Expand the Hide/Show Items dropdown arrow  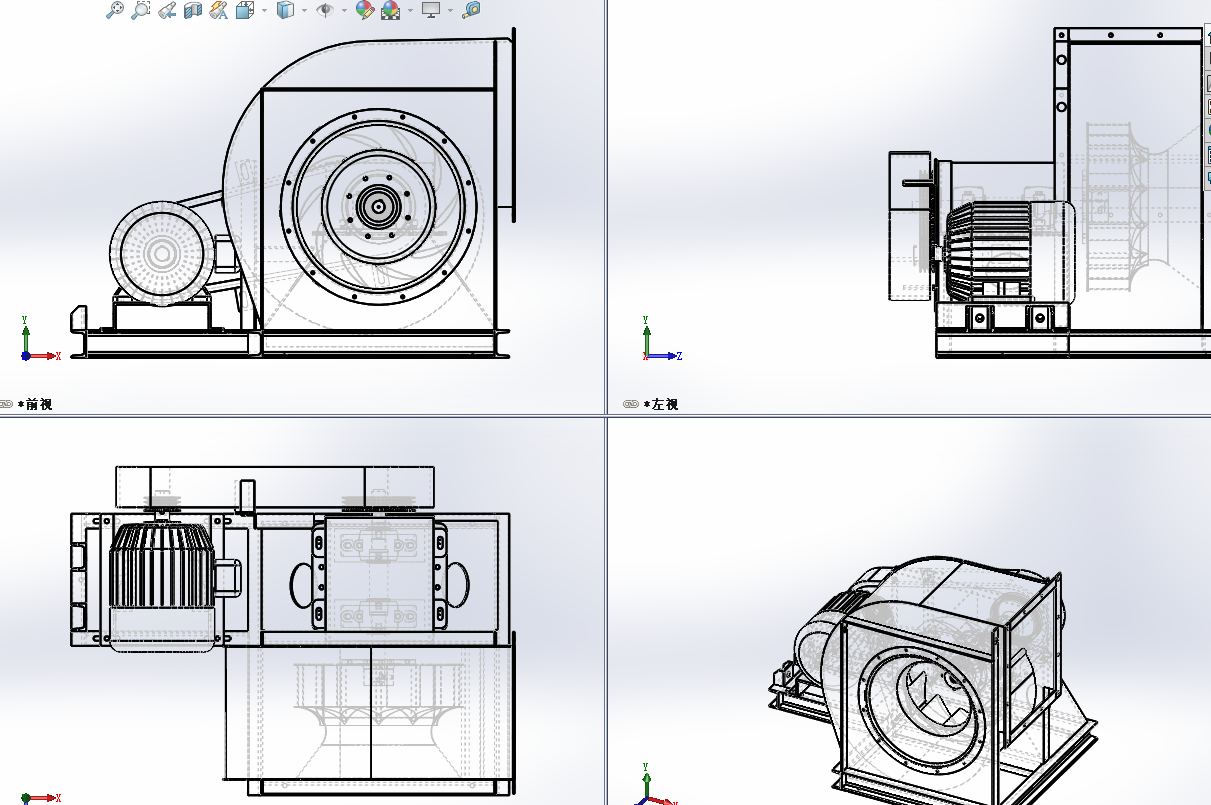pos(344,11)
